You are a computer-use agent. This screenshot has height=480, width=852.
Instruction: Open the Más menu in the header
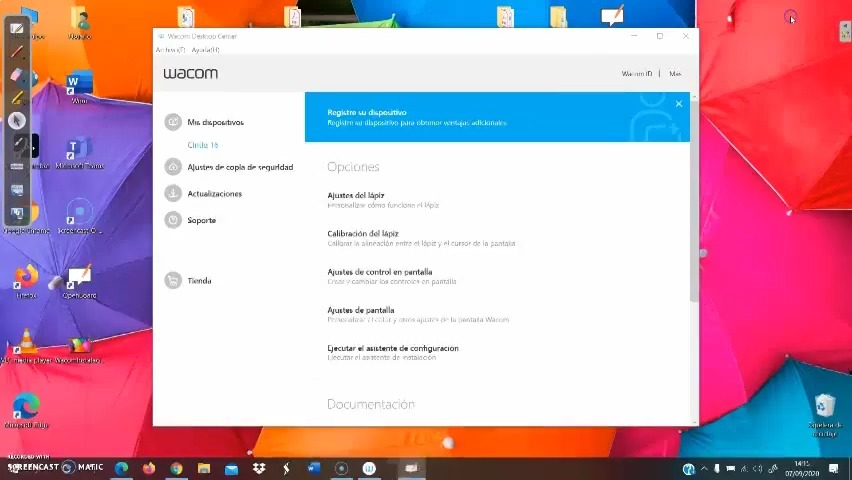(x=675, y=73)
